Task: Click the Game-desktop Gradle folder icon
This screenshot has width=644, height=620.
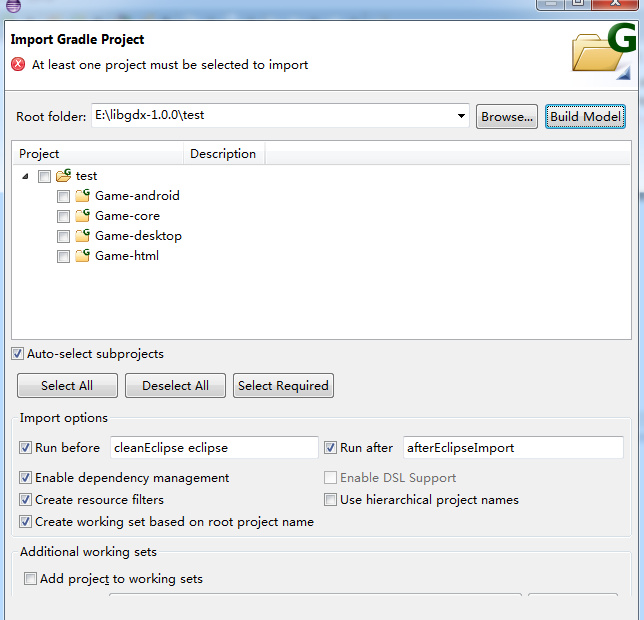Action: coord(83,236)
